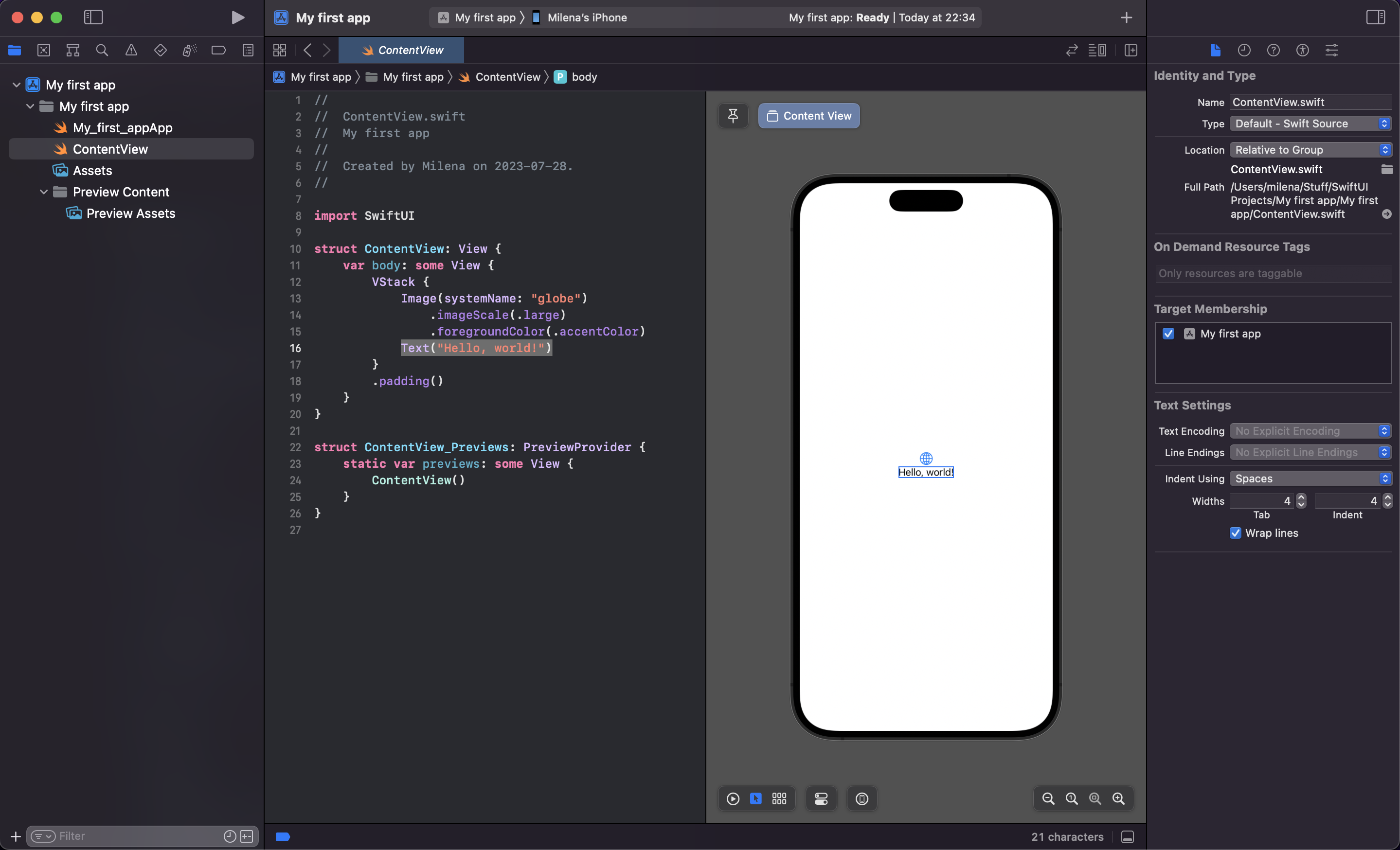Screen dimensions: 1400x850
Task: Click the plus Library button in toolbar
Action: [1126, 18]
